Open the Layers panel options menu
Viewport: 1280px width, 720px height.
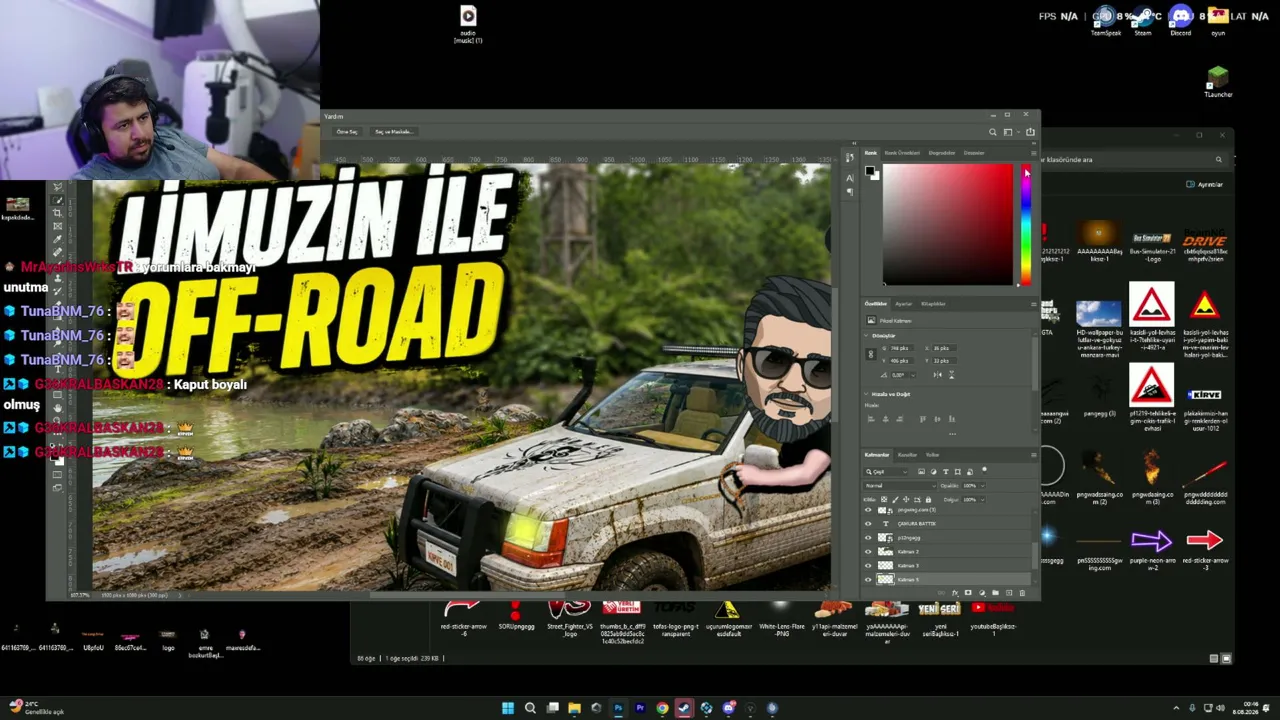tap(1033, 455)
